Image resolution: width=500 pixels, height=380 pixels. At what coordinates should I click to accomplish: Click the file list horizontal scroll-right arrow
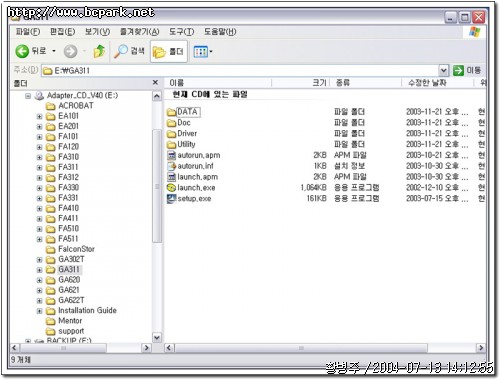480,348
